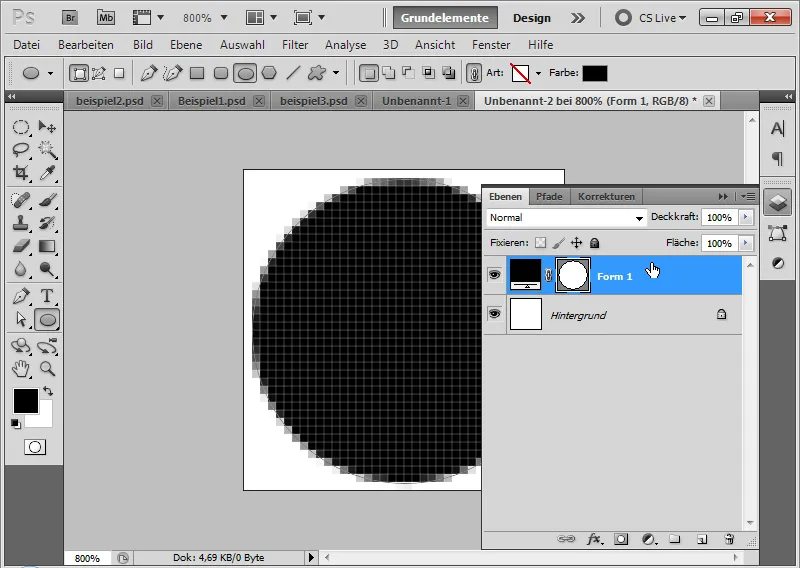Select the Clone Stamp tool
Viewport: 800px width, 568px height.
click(21, 223)
